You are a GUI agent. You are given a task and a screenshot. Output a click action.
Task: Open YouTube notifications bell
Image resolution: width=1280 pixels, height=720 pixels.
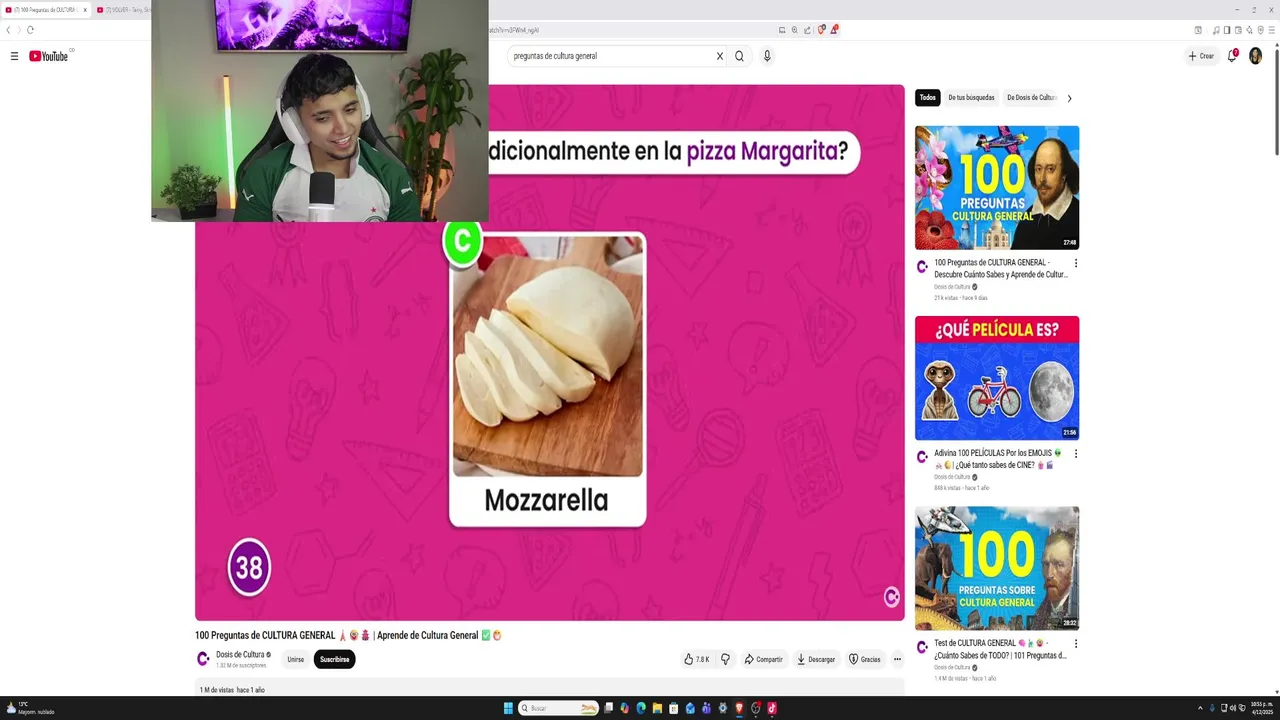coord(1232,56)
